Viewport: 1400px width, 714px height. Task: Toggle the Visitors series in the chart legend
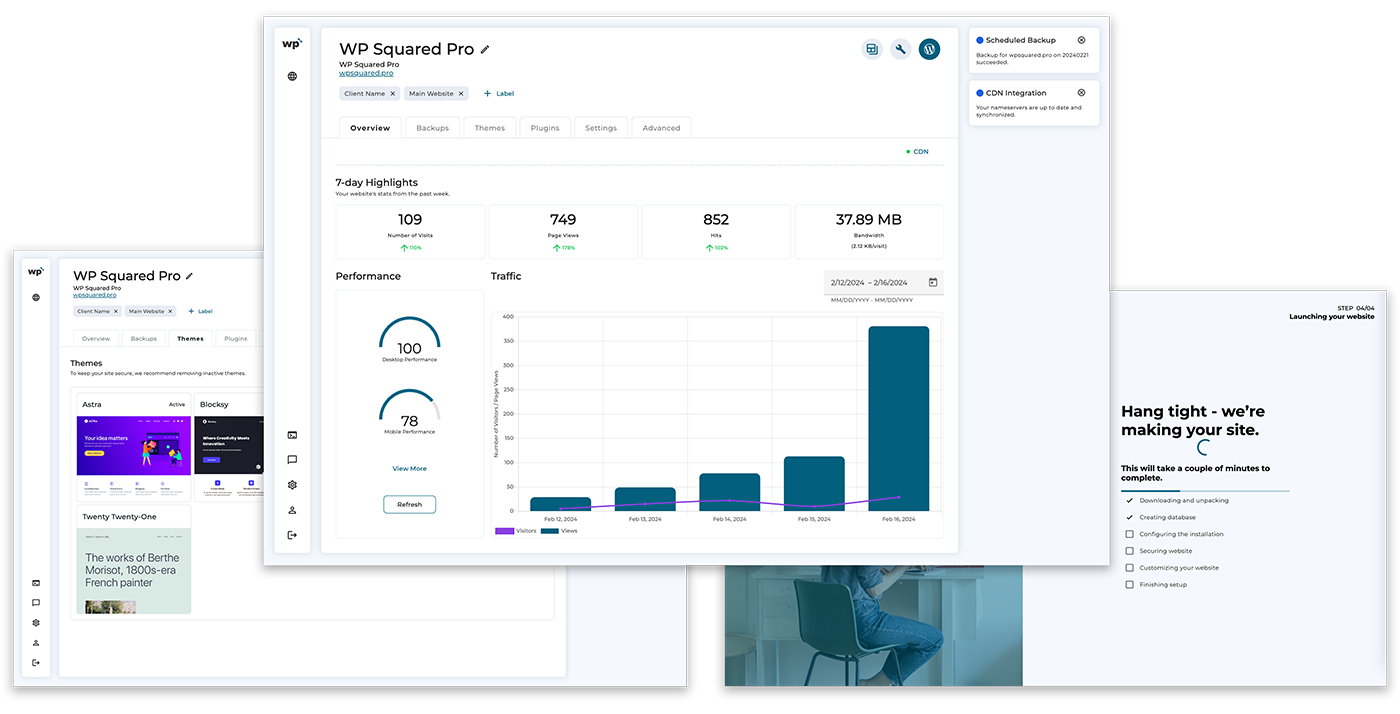(x=516, y=531)
